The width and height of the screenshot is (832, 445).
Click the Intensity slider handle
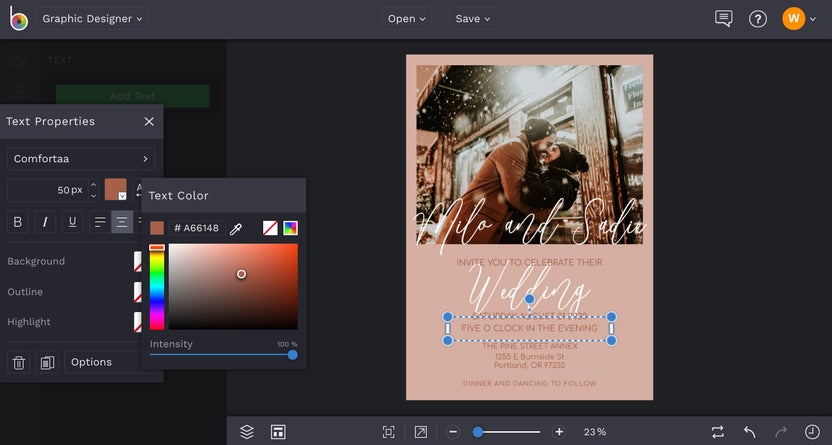[292, 355]
